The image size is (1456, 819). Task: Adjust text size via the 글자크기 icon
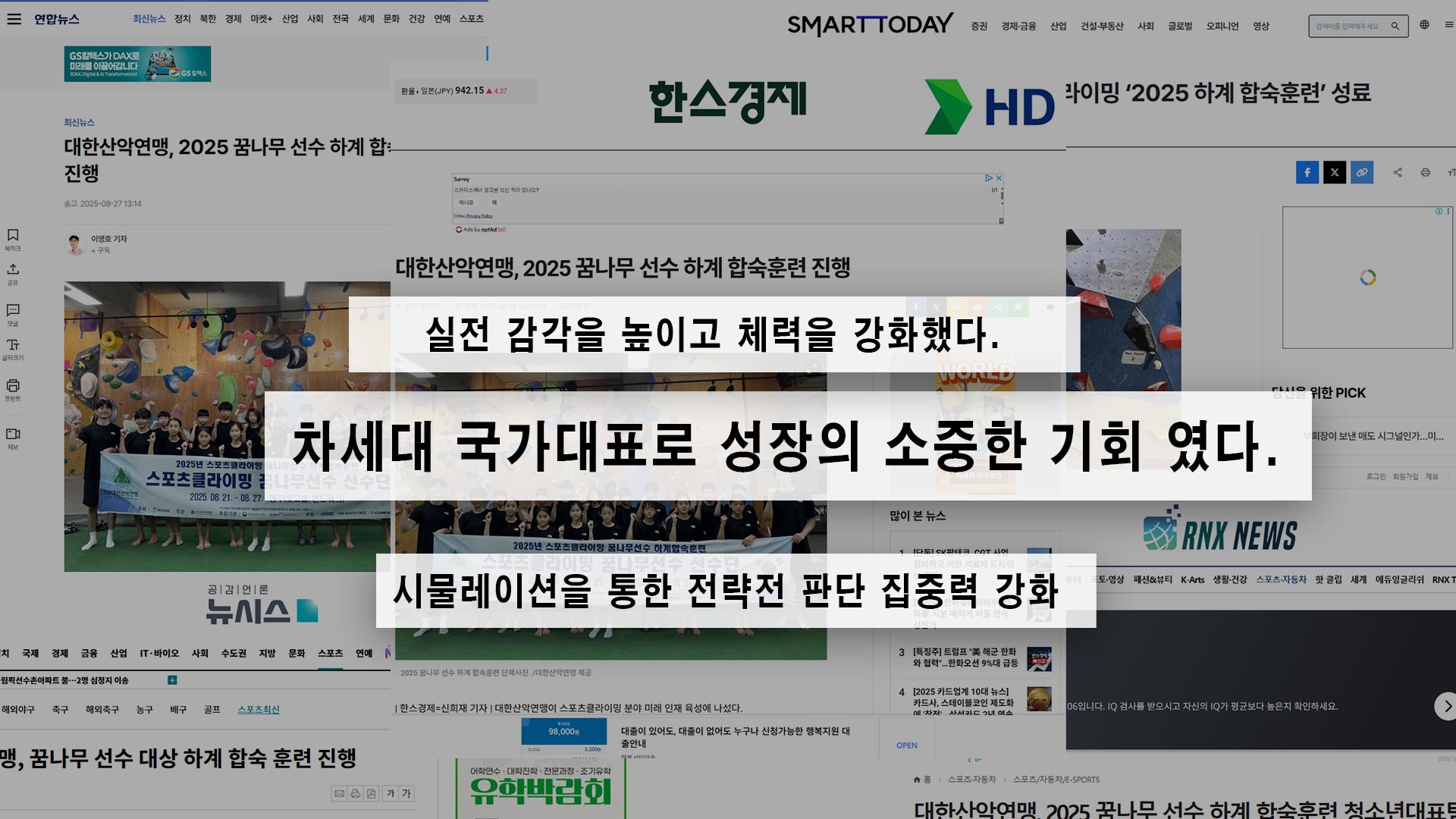[x=13, y=345]
